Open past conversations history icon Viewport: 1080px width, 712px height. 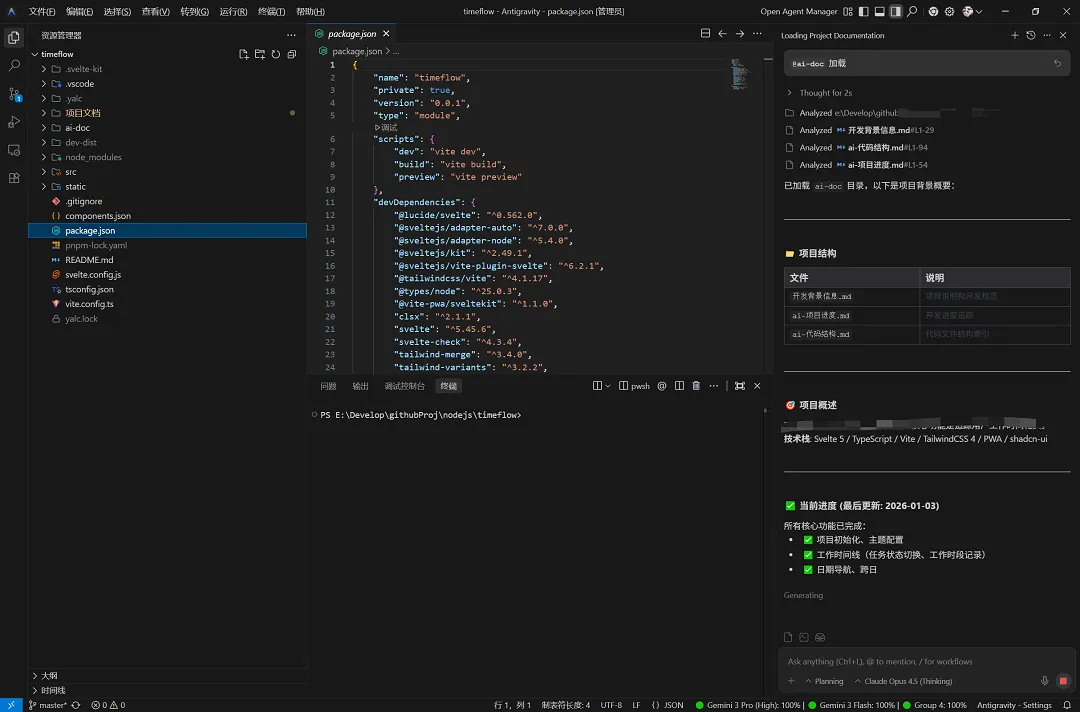tap(1031, 35)
